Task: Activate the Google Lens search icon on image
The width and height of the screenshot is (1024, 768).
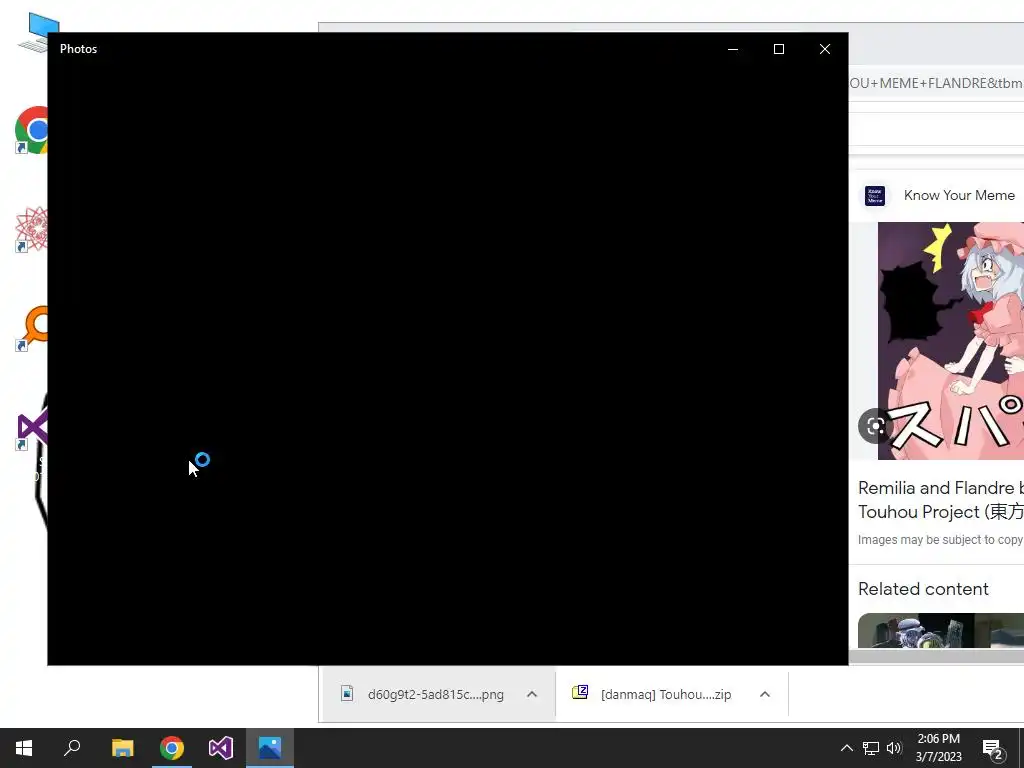Action: (875, 426)
